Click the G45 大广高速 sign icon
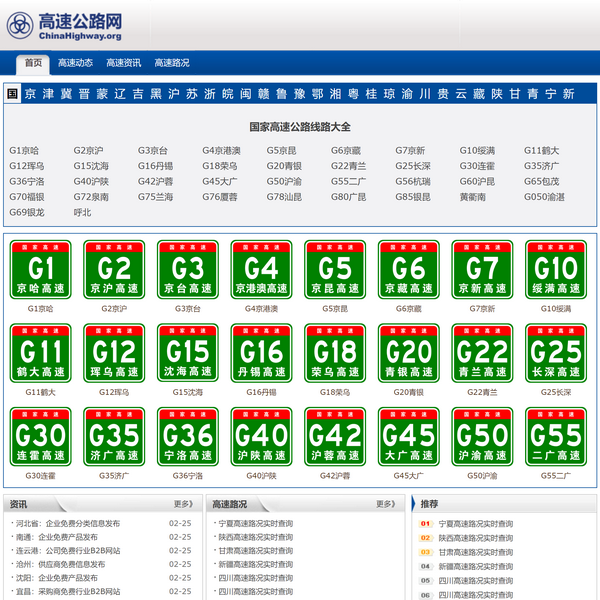The height and width of the screenshot is (600, 600). coord(408,437)
